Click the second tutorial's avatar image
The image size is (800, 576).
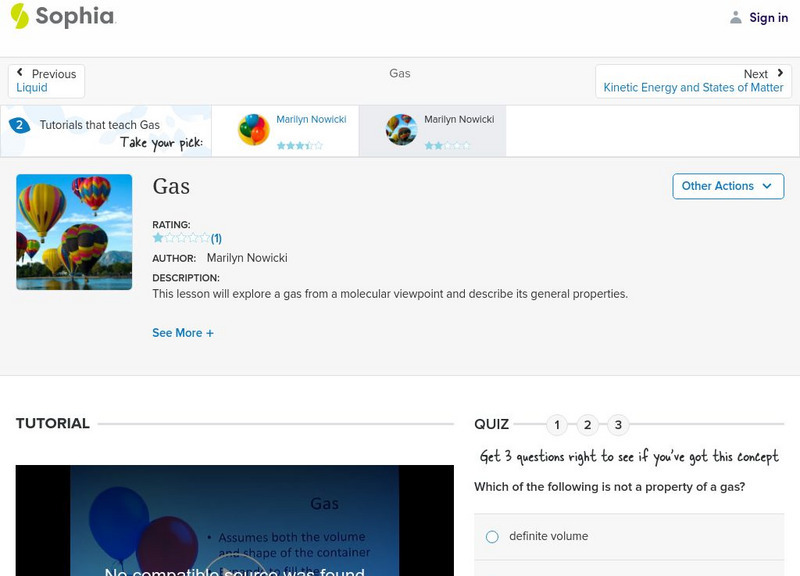(401, 130)
